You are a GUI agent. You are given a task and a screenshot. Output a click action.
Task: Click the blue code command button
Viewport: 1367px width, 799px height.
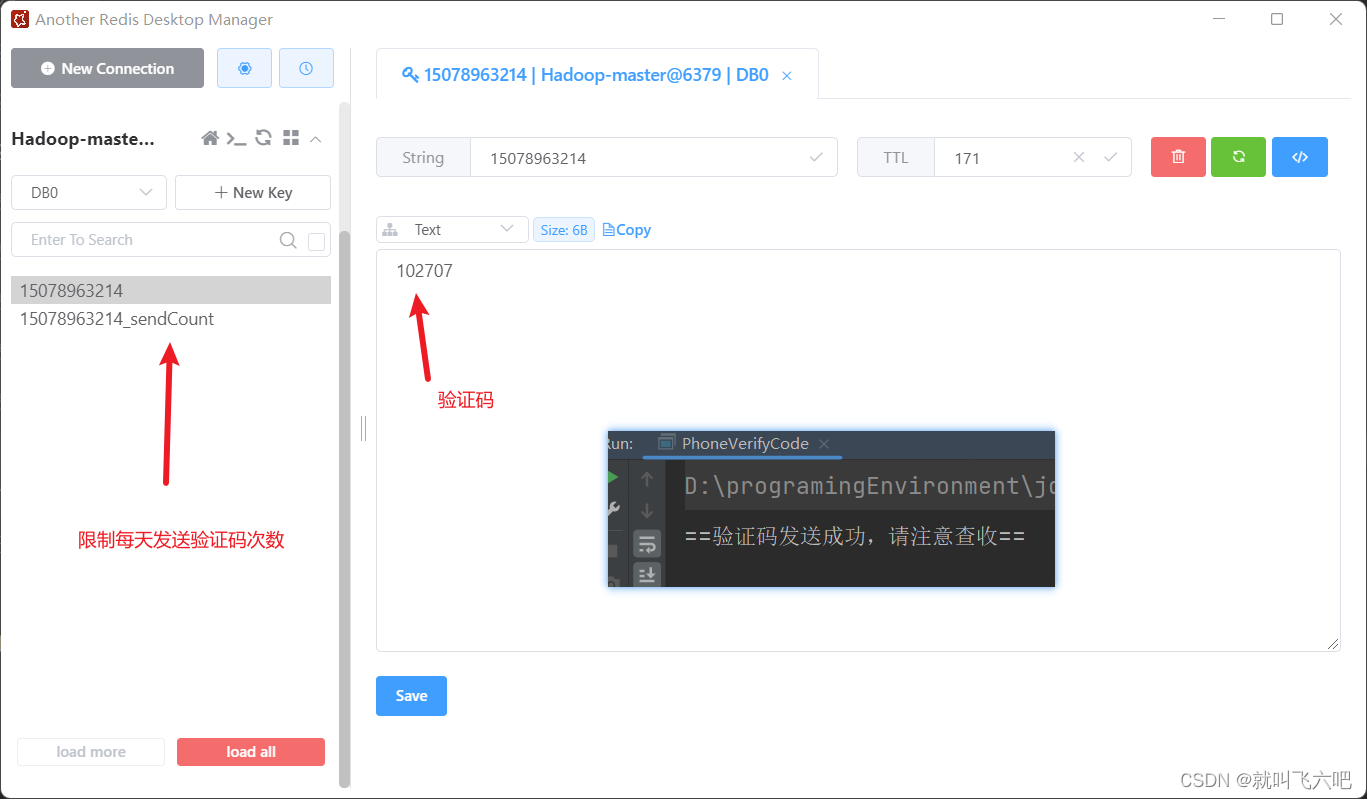[1300, 157]
